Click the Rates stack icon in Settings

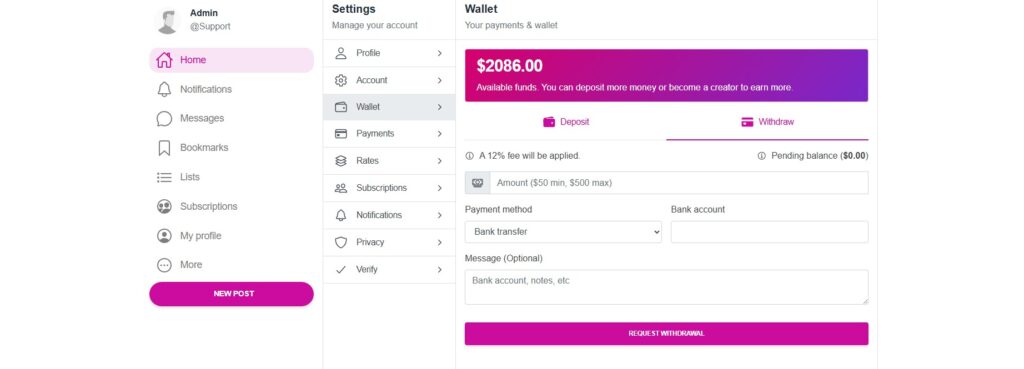coord(341,161)
